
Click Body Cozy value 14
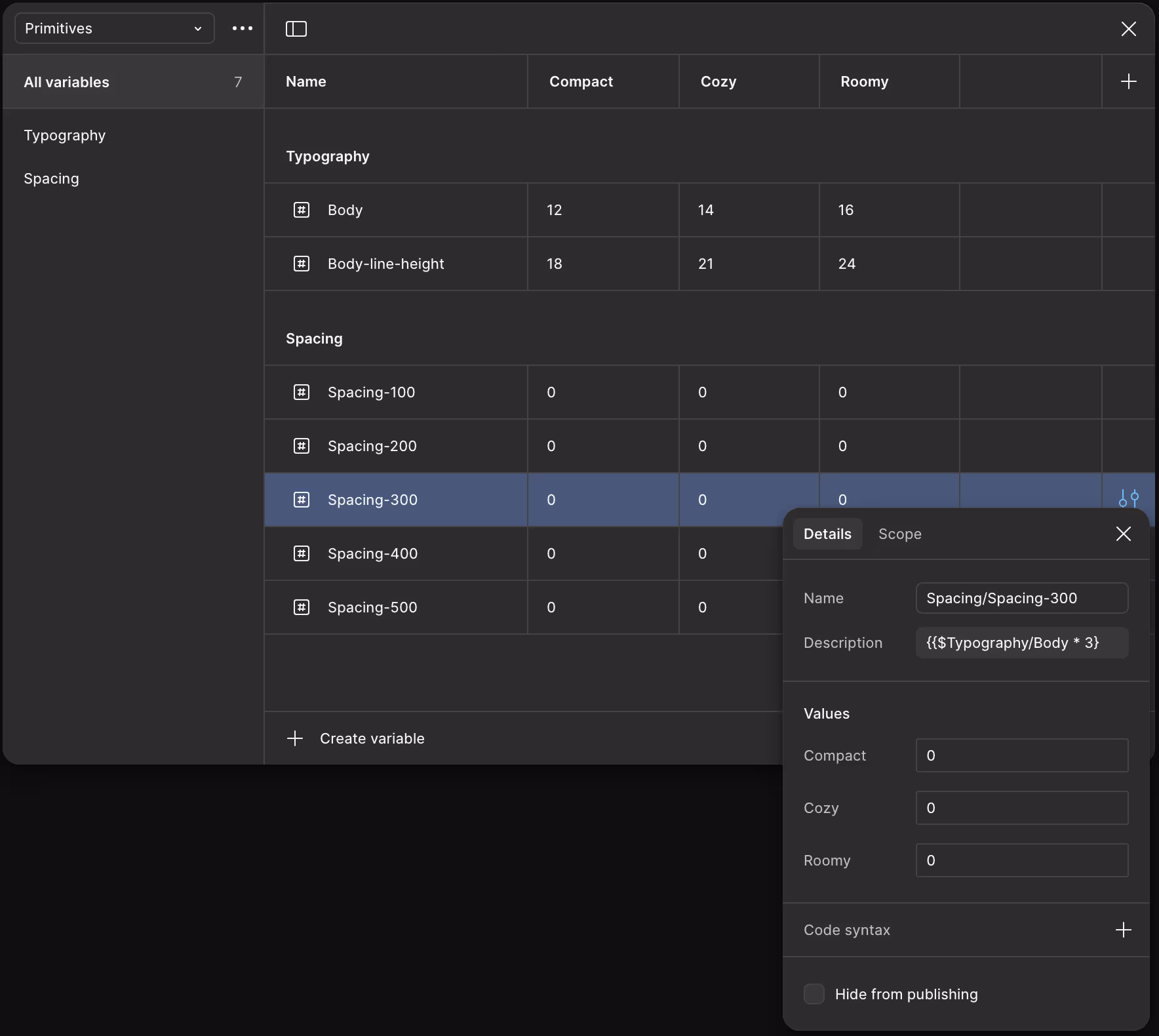tap(749, 210)
